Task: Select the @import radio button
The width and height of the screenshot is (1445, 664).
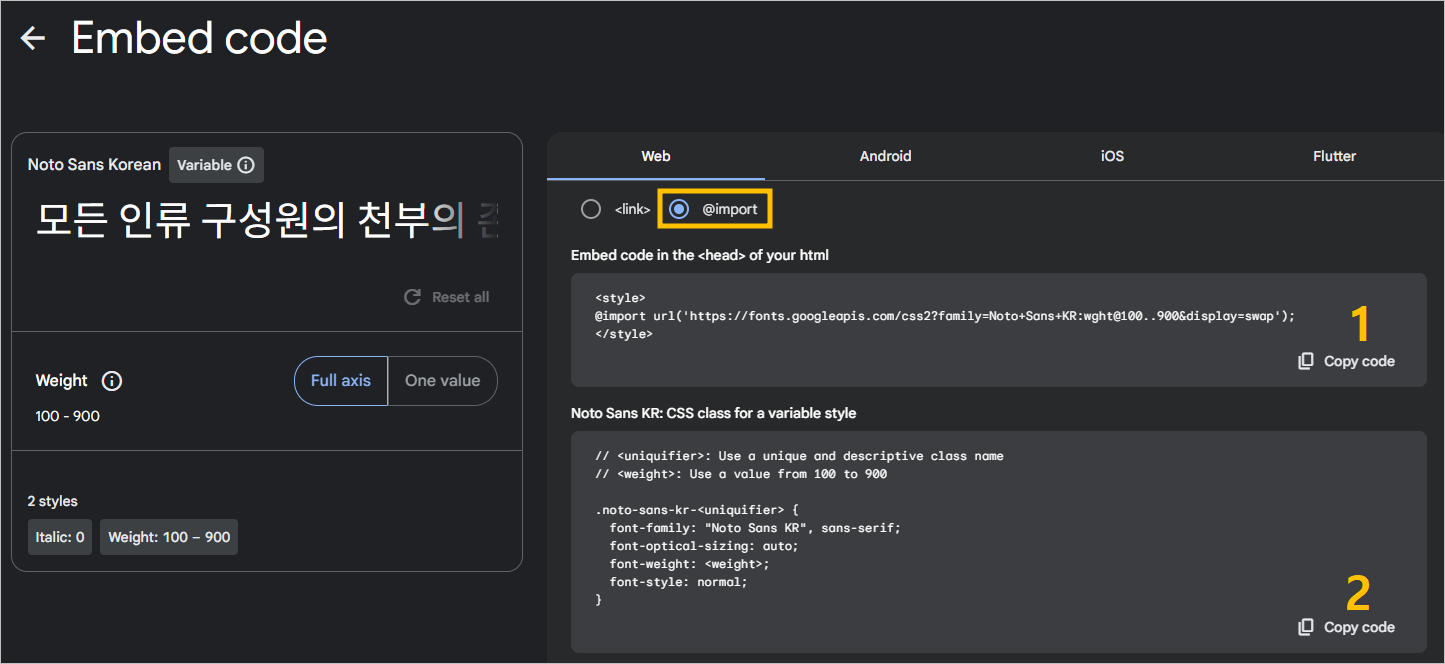Action: tap(679, 209)
